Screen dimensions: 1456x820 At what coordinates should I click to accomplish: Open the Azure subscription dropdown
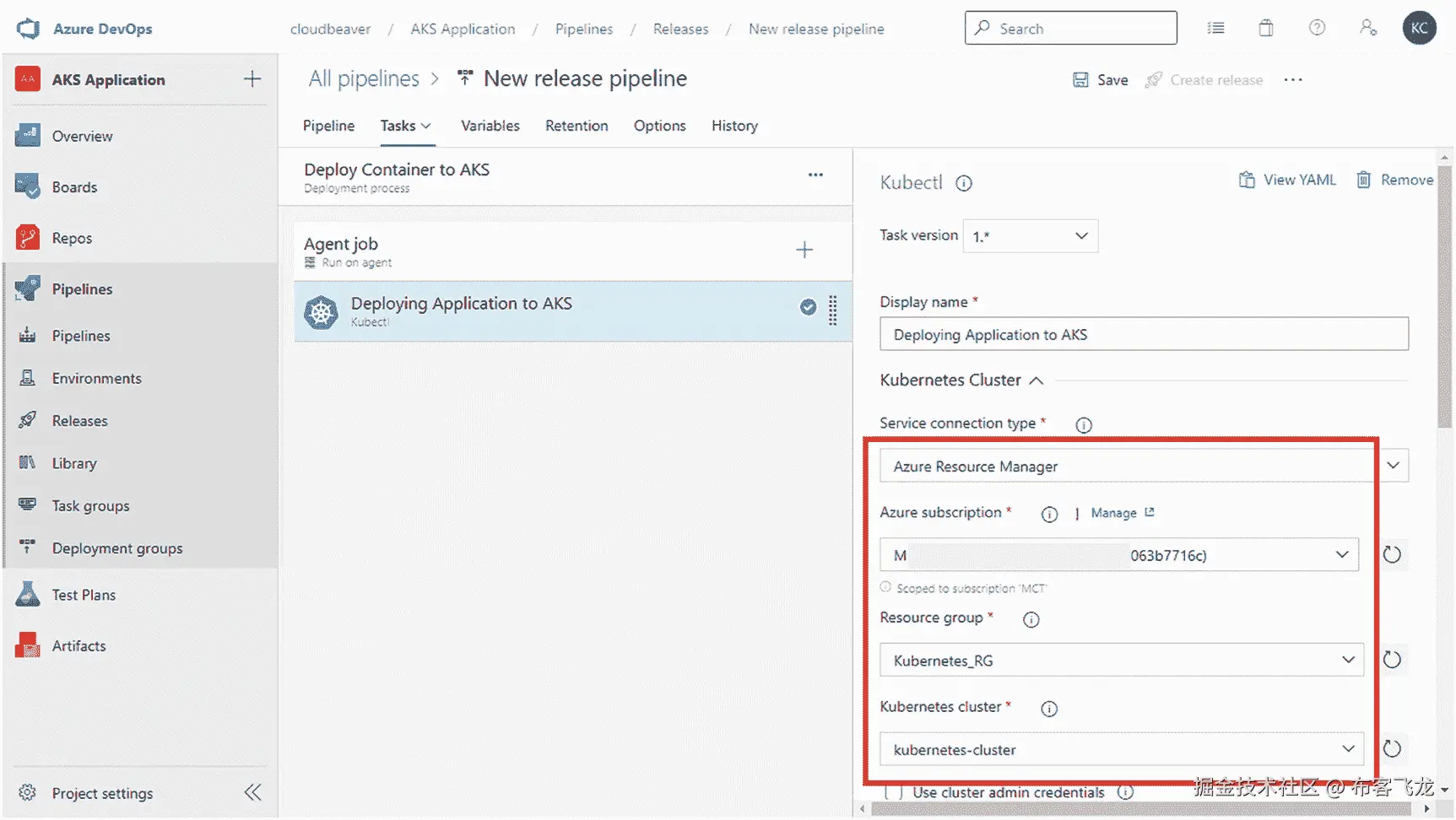point(1119,555)
